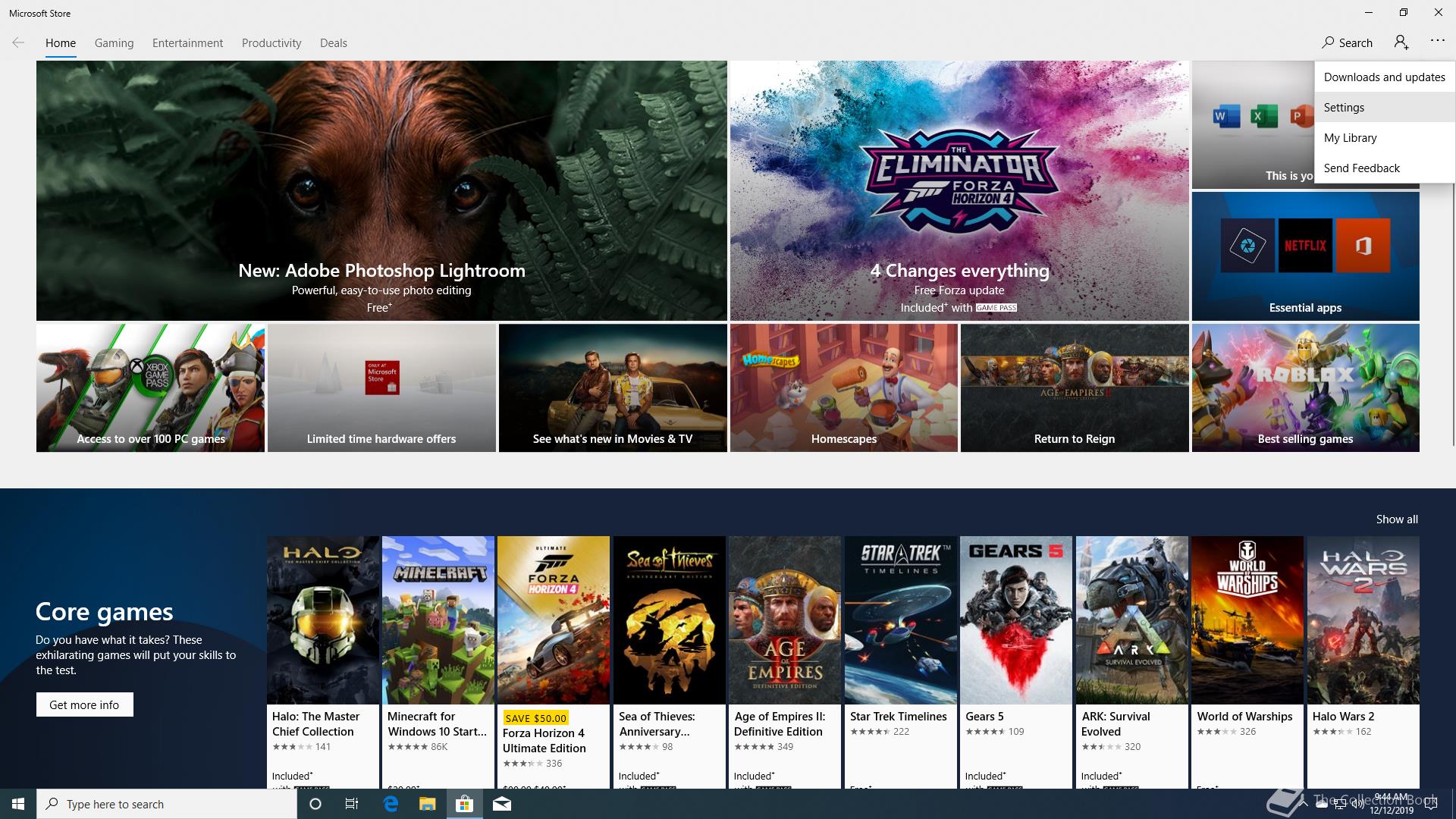Open the Forza Horizon 4 Eliminator banner

coord(959,190)
